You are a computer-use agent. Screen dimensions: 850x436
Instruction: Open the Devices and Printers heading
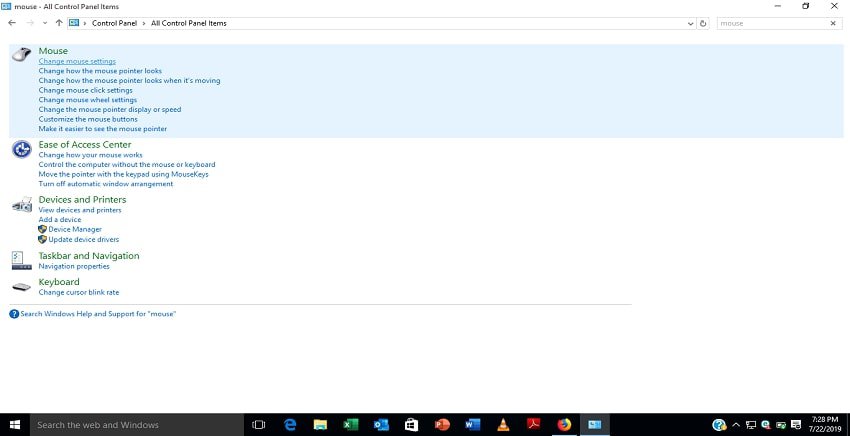[x=82, y=200]
